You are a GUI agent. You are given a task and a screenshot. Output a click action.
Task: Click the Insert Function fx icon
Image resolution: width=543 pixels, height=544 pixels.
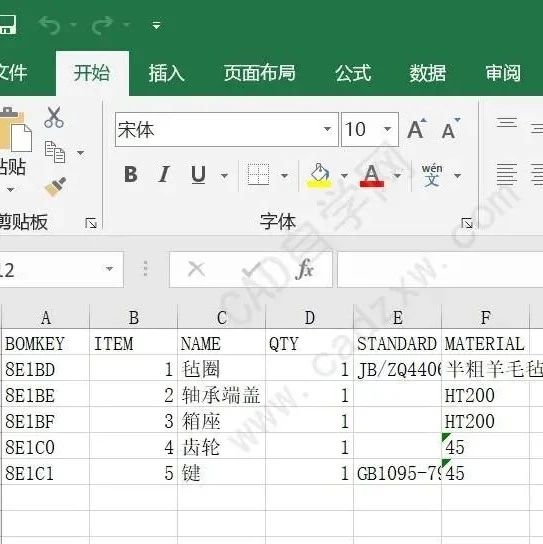click(305, 269)
